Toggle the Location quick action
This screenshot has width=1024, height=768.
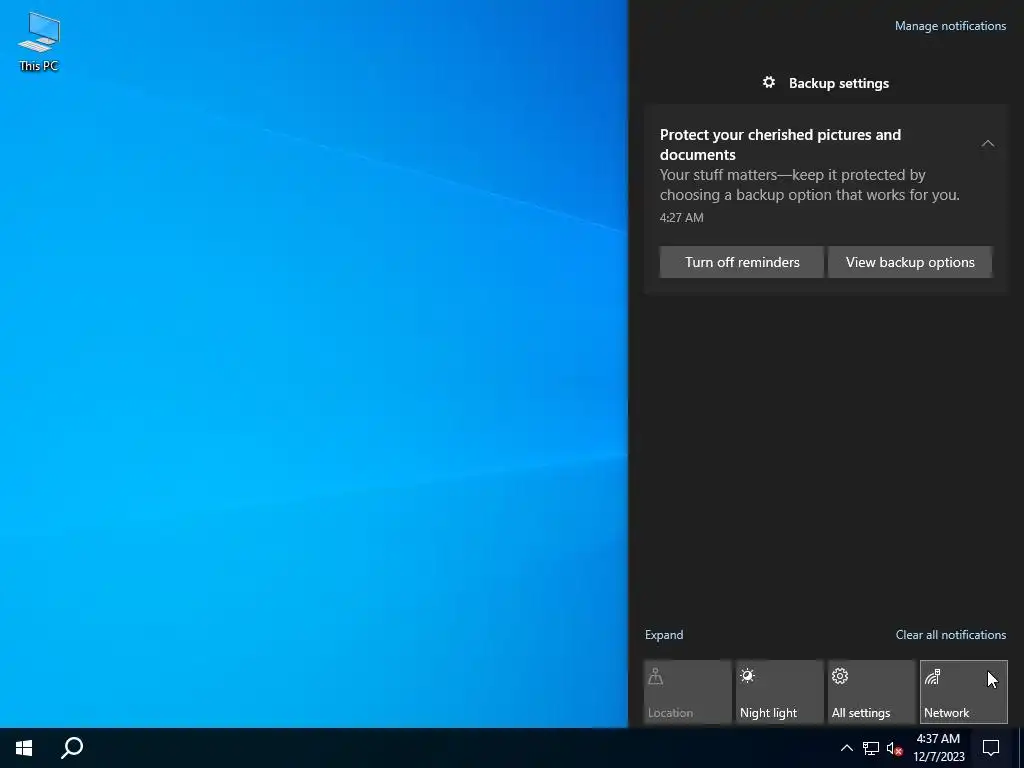687,692
